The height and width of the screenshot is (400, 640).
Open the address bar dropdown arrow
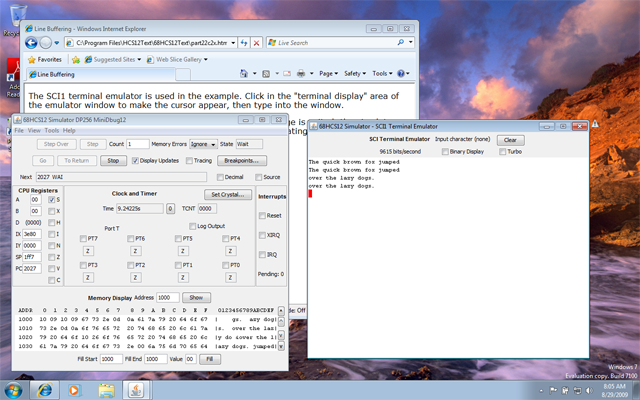tap(233, 42)
